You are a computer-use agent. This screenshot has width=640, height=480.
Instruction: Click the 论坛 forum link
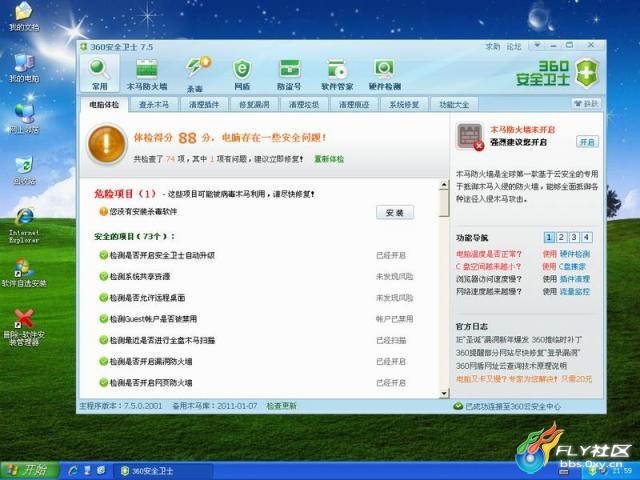514,47
